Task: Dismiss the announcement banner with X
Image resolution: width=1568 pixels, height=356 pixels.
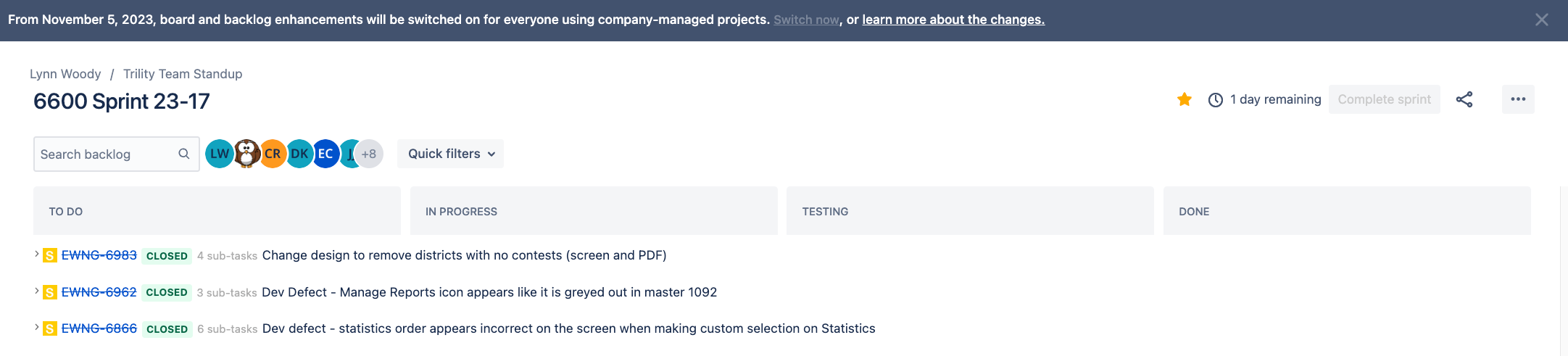Action: pyautogui.click(x=1542, y=20)
